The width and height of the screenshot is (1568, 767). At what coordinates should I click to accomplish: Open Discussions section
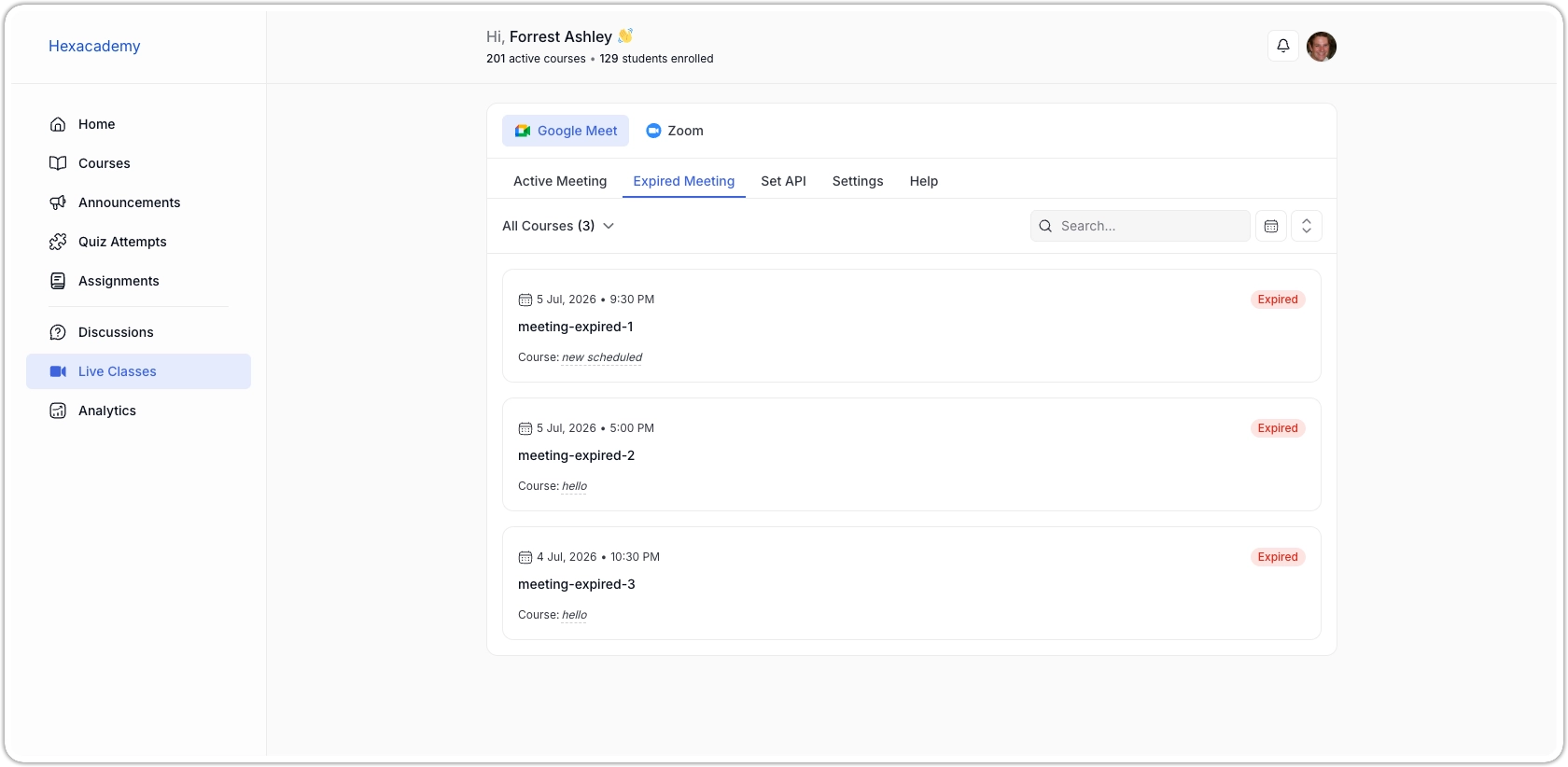pyautogui.click(x=138, y=332)
